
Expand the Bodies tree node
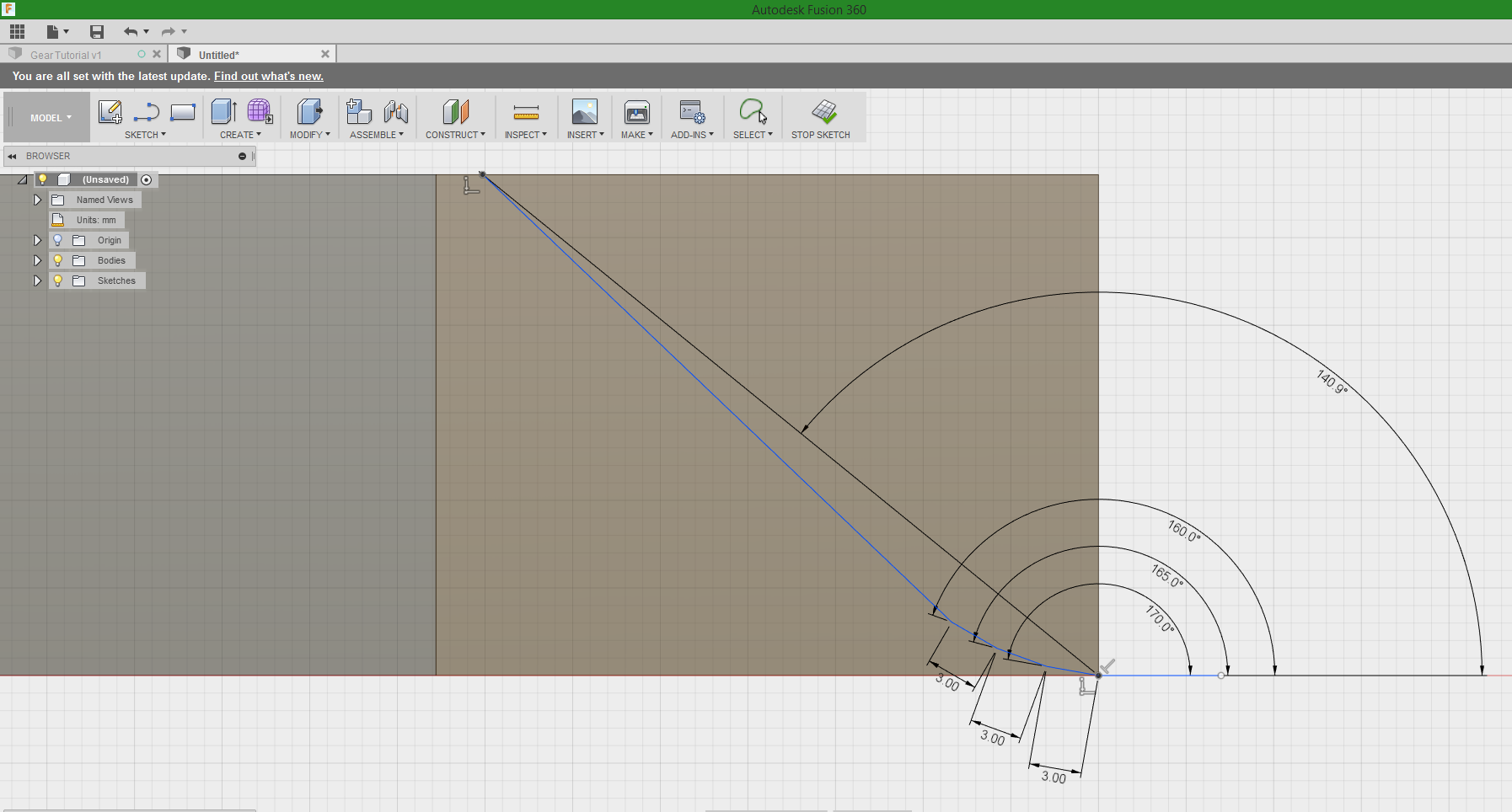point(37,260)
